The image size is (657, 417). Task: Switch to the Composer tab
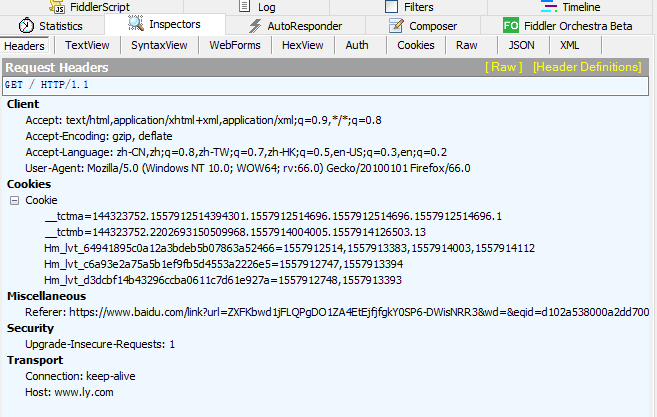(x=423, y=26)
